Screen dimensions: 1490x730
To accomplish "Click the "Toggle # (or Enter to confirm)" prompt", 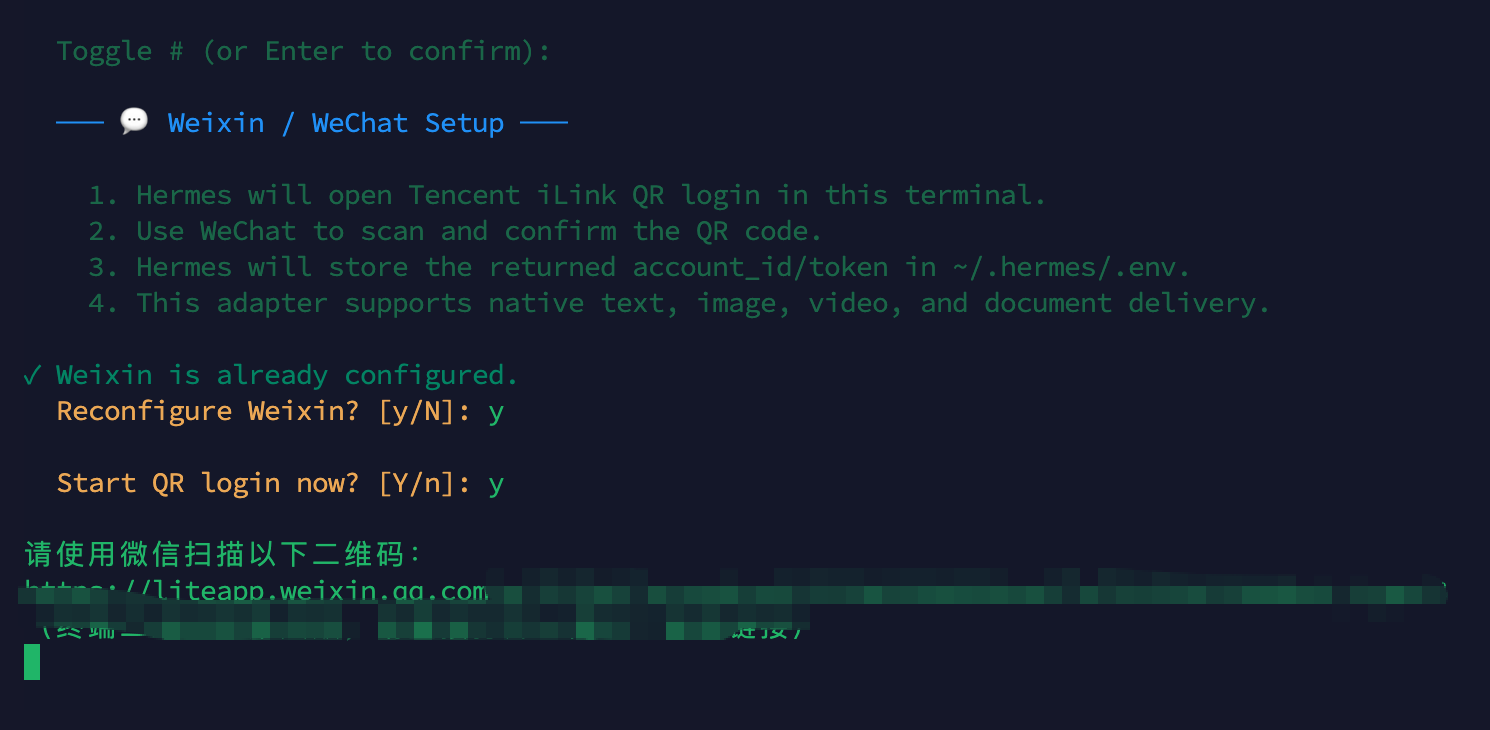I will pos(303,51).
